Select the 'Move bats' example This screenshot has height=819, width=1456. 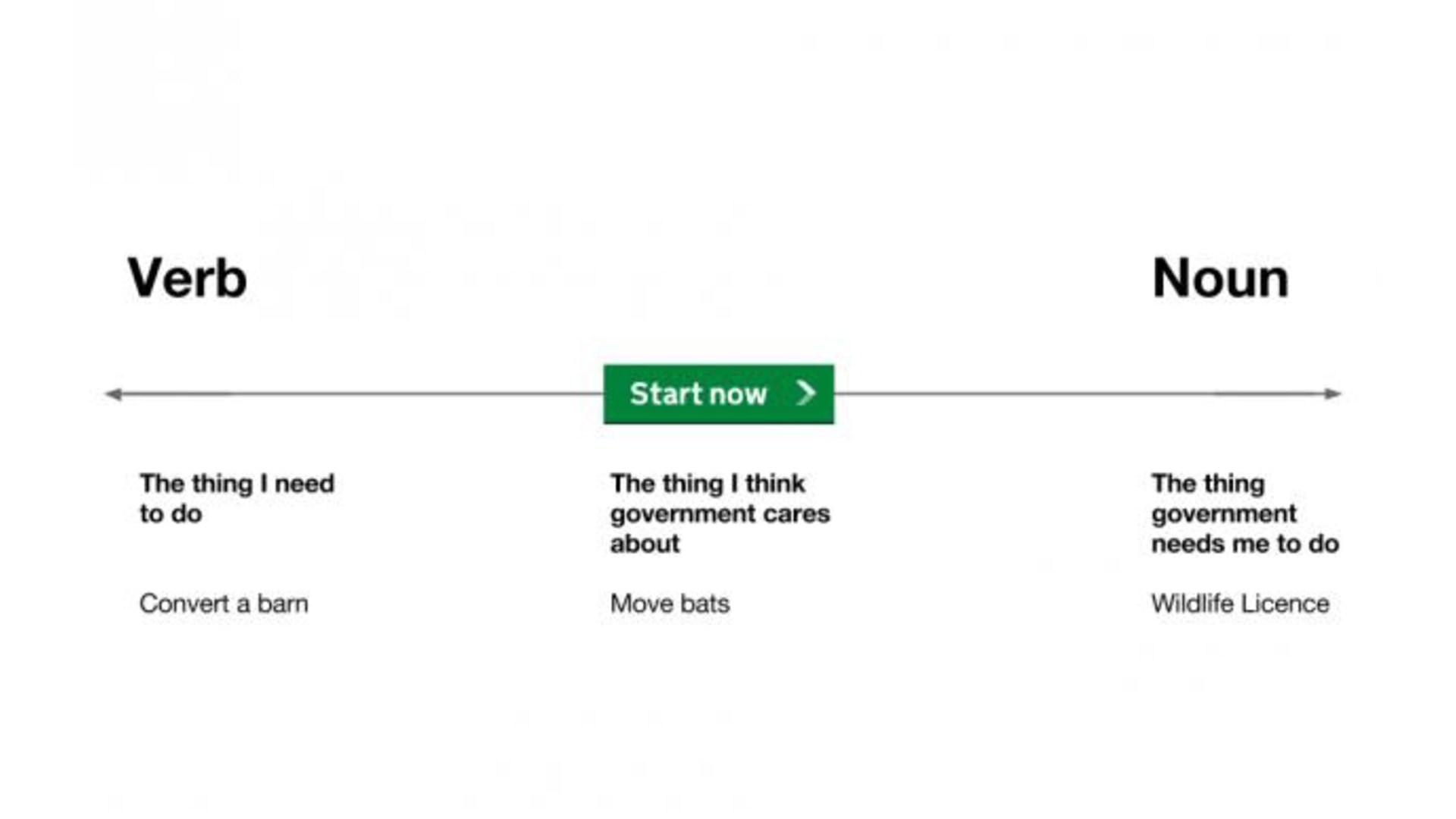pos(670,604)
